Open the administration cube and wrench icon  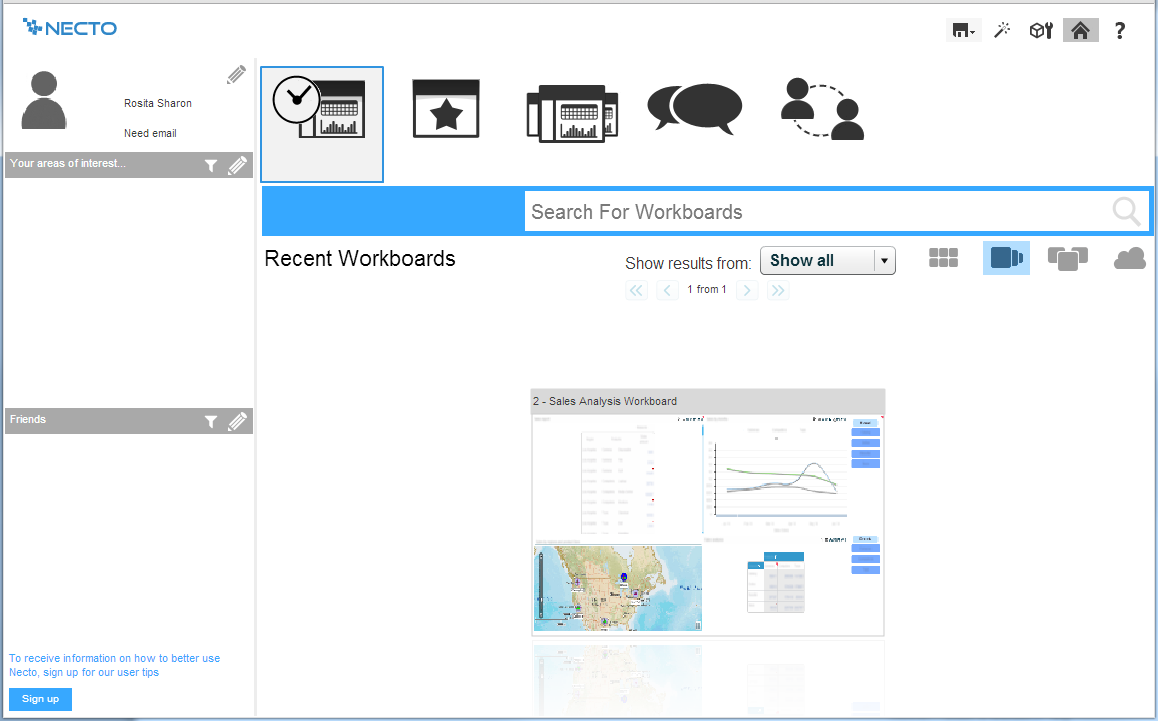pyautogui.click(x=1041, y=31)
